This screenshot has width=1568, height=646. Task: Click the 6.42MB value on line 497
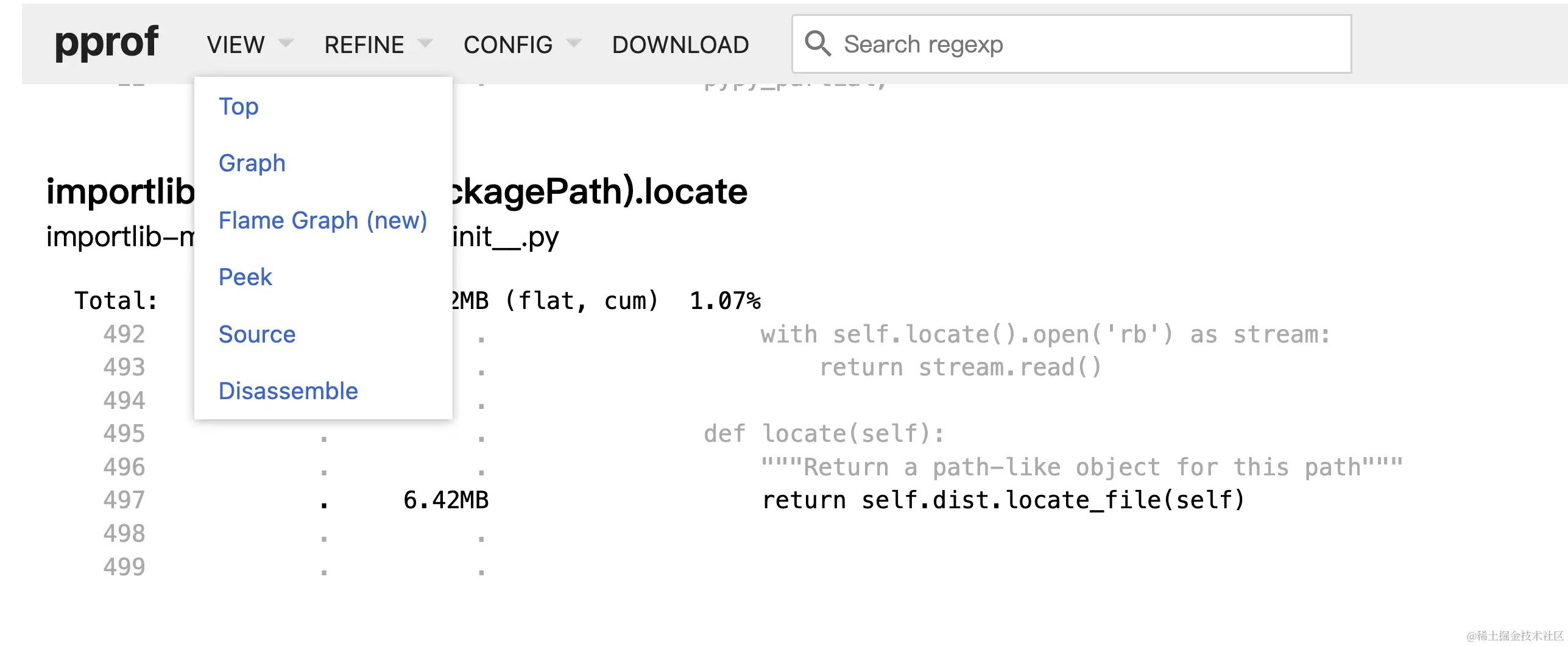[x=446, y=500]
